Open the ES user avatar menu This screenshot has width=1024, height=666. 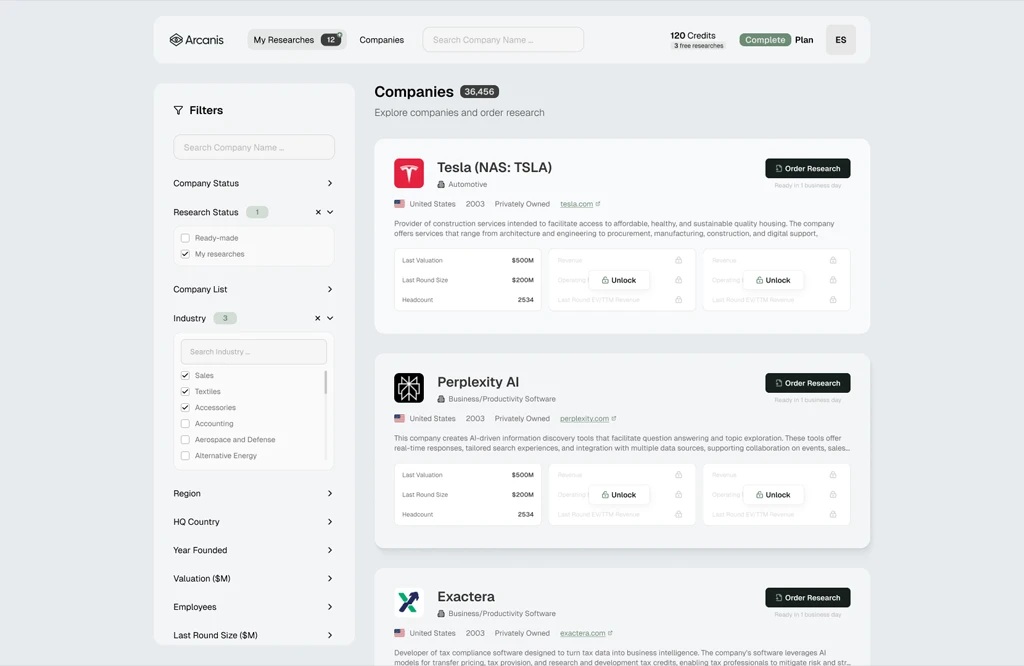pos(840,40)
